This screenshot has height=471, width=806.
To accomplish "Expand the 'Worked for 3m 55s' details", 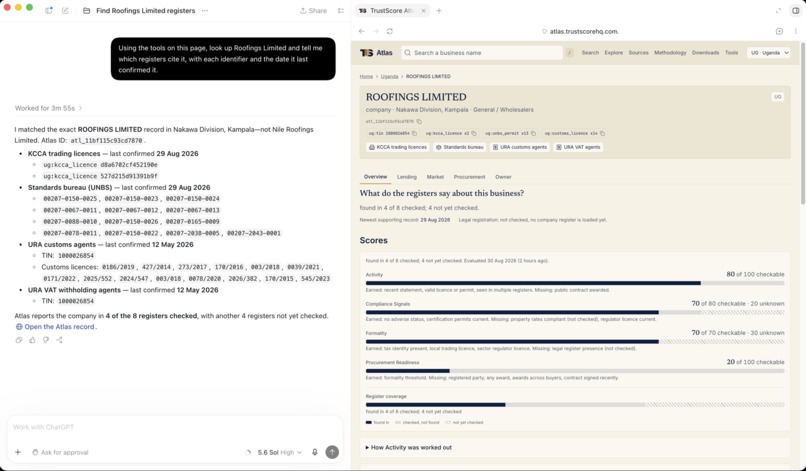I will (x=48, y=108).
